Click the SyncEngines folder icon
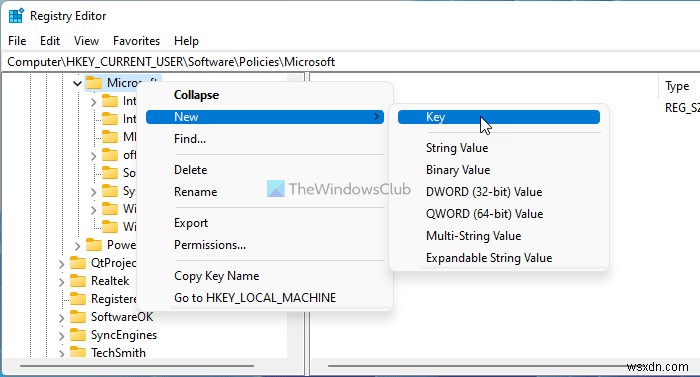The image size is (700, 377). click(x=78, y=335)
